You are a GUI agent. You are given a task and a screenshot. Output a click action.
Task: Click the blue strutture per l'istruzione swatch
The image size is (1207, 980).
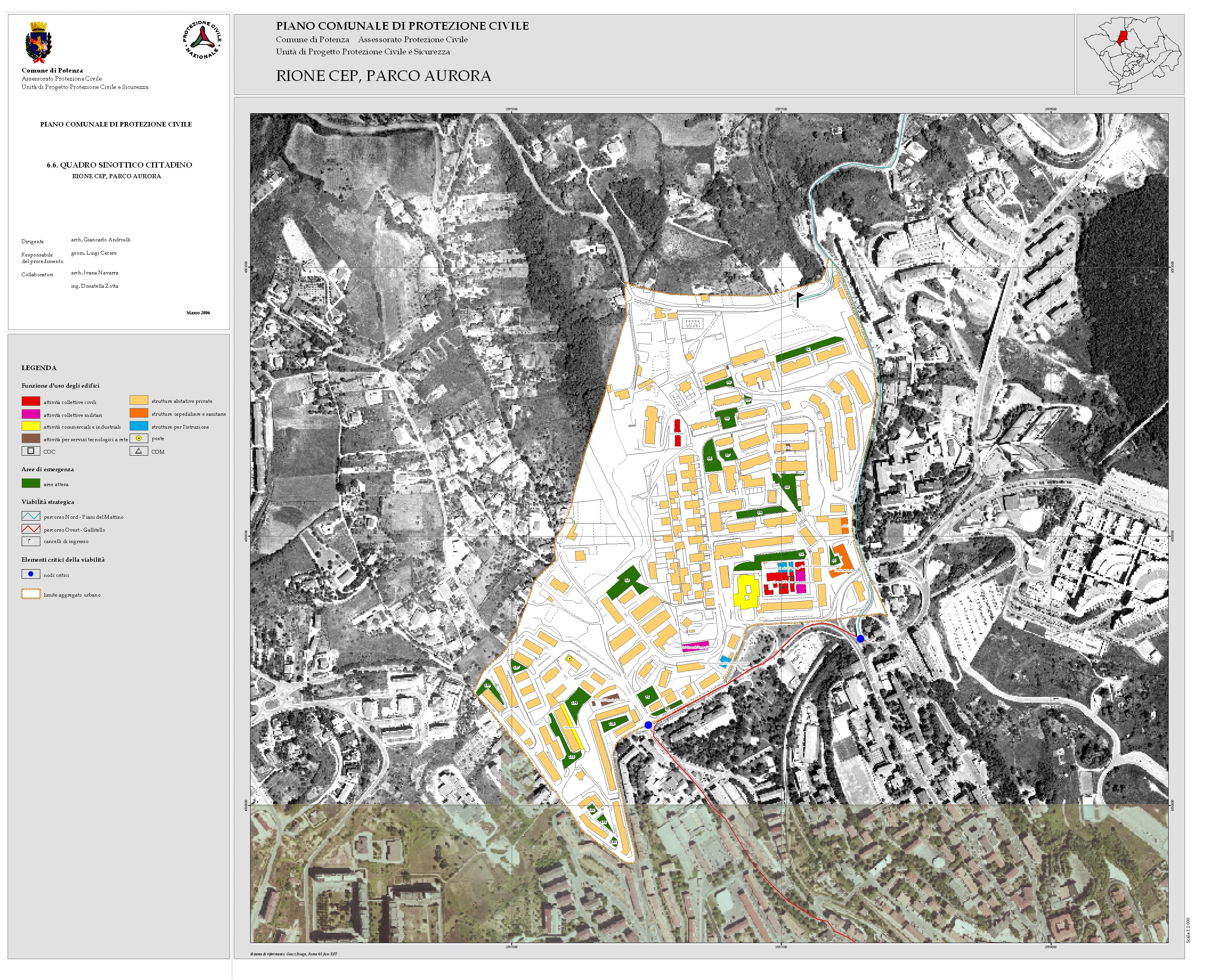(x=138, y=426)
